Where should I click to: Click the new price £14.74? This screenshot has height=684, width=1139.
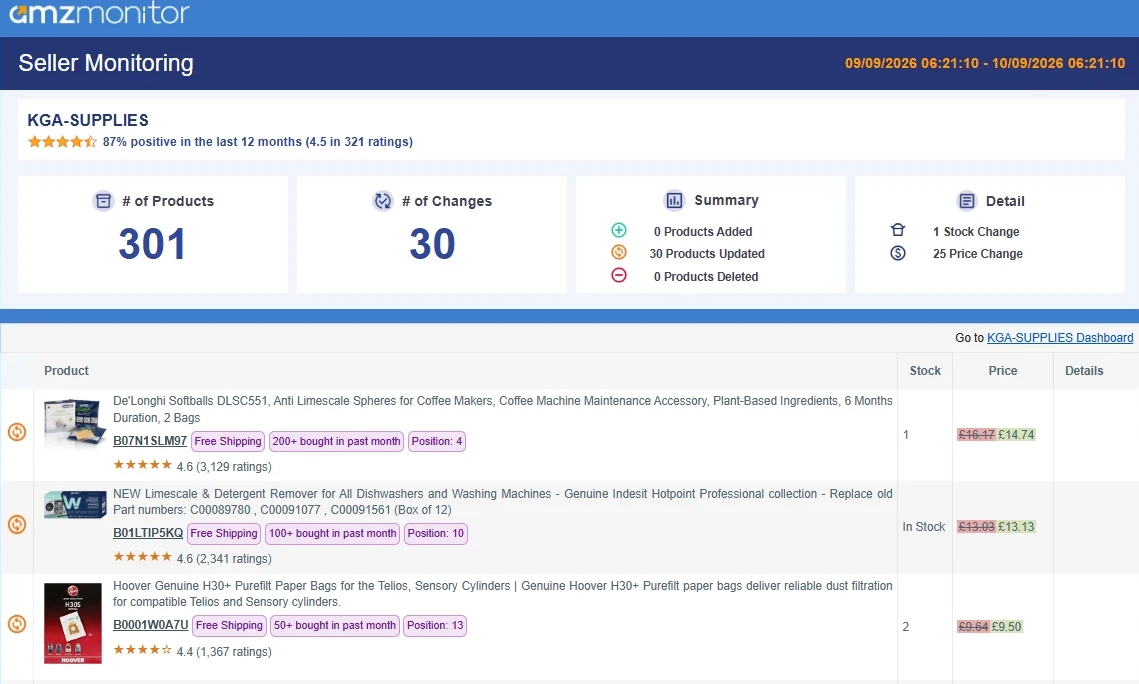click(1016, 434)
